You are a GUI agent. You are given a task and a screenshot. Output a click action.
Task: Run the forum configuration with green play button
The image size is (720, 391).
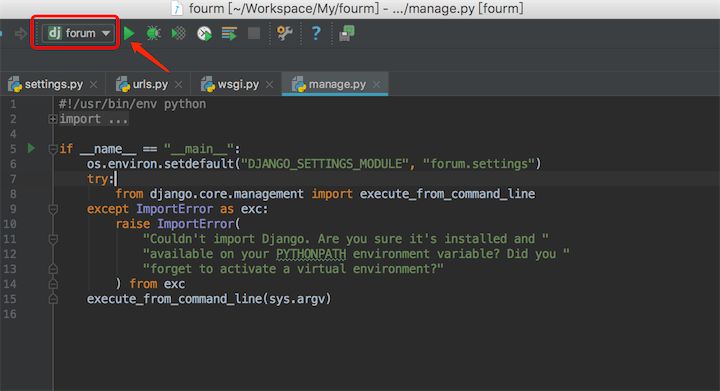click(x=129, y=33)
